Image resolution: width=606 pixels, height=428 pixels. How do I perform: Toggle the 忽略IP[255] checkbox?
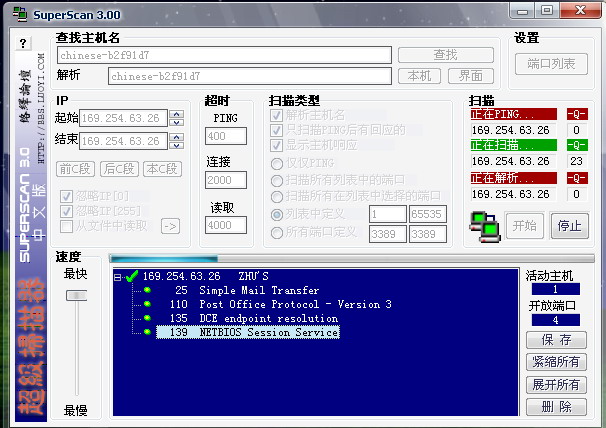click(66, 211)
